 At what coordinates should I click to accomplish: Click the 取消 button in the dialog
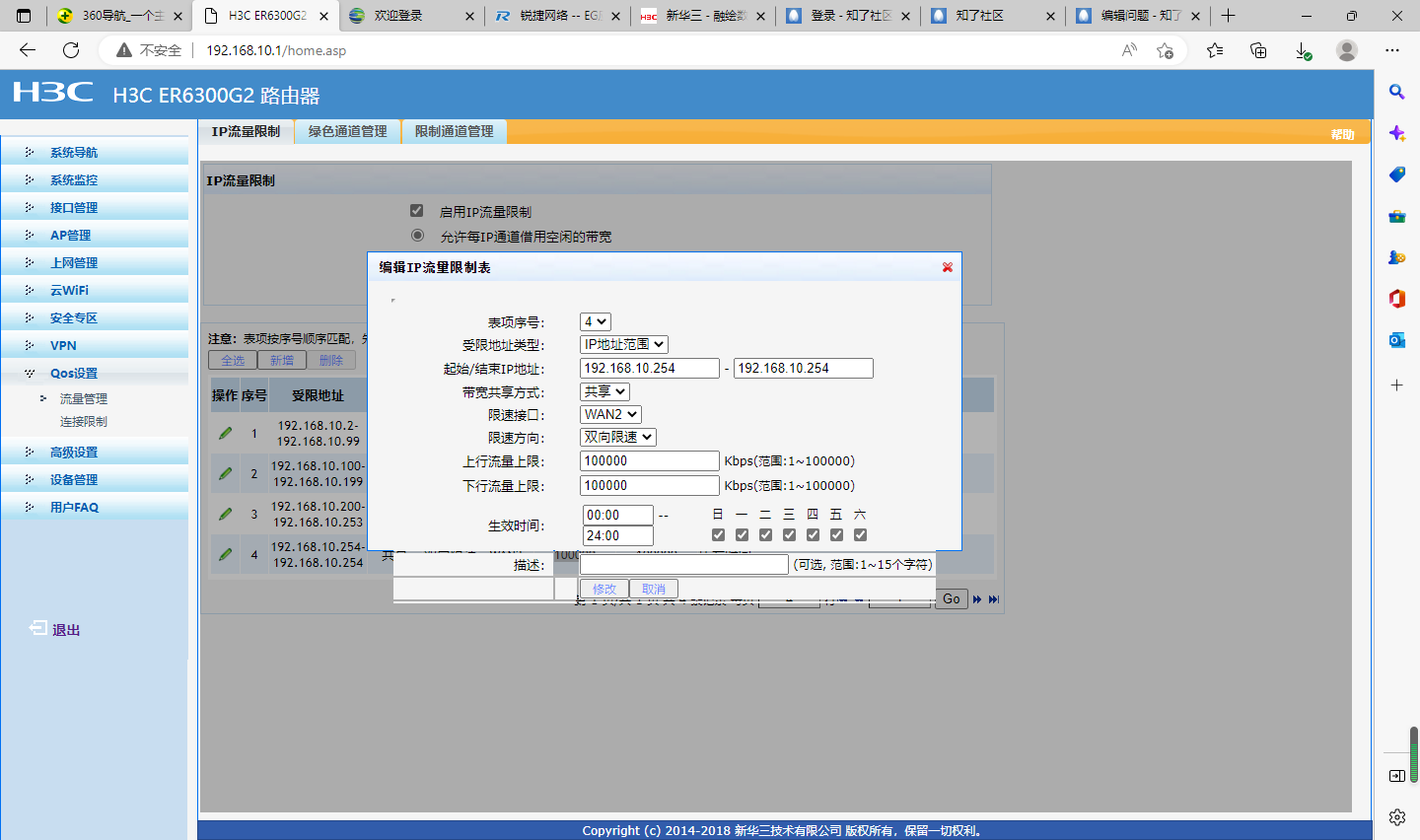(654, 589)
